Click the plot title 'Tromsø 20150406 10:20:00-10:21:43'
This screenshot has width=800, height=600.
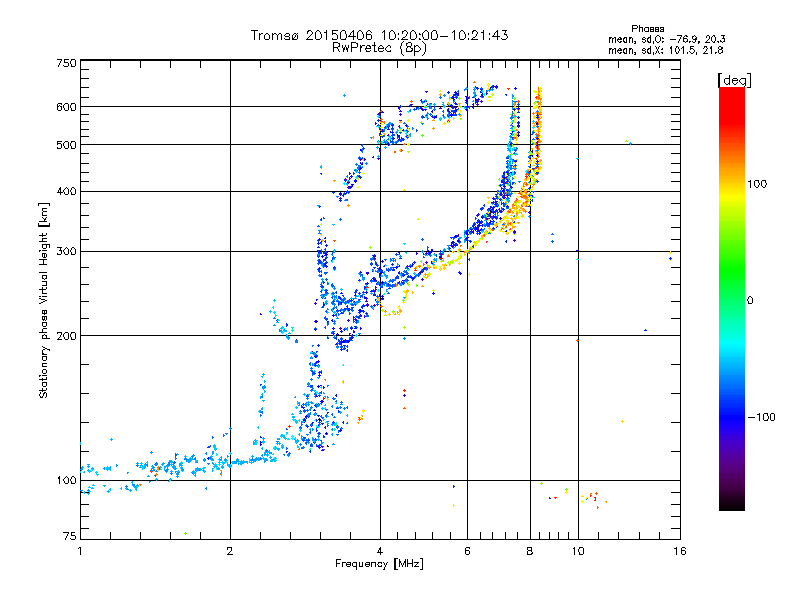379,35
